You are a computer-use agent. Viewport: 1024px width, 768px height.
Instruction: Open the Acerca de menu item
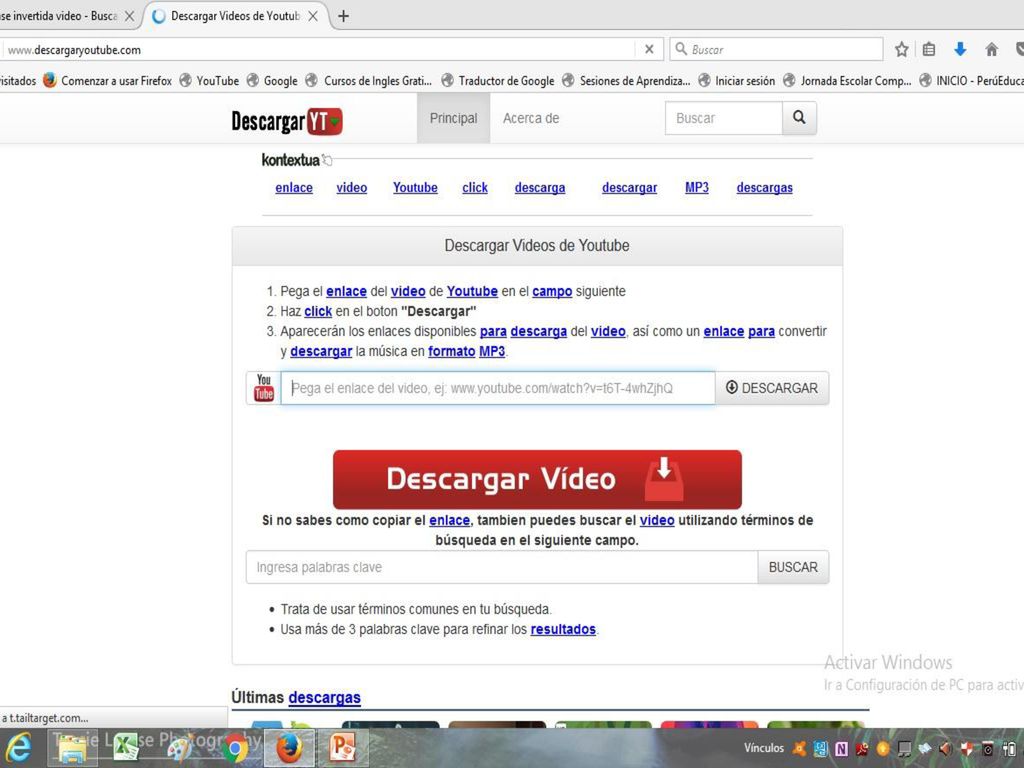pyautogui.click(x=531, y=118)
